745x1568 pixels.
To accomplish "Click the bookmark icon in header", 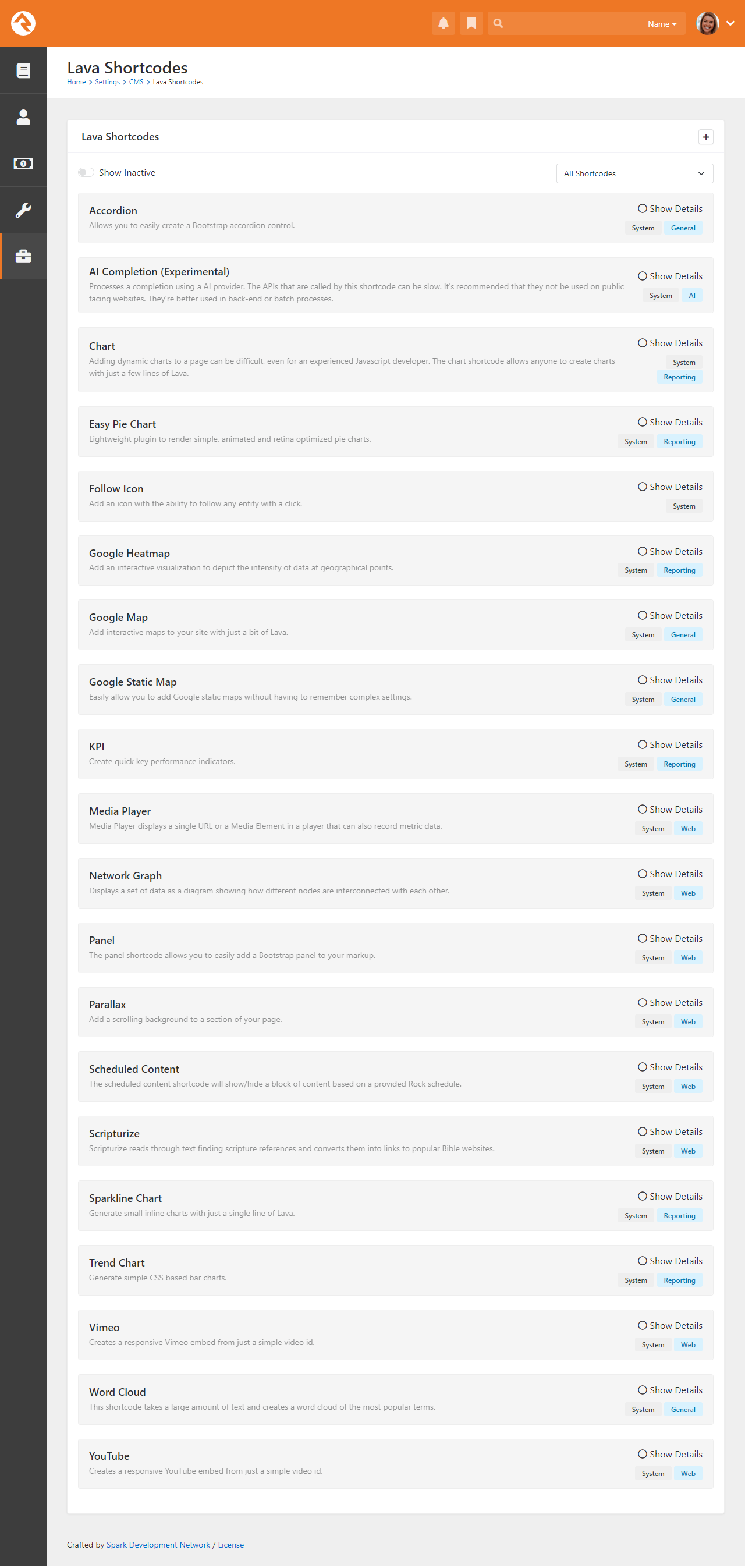I will (x=471, y=23).
